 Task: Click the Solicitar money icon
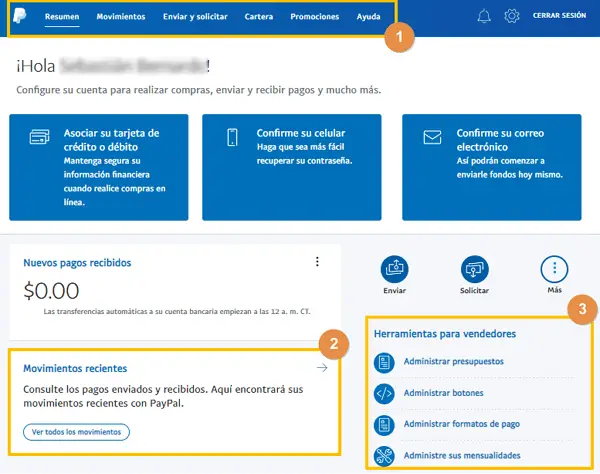(x=474, y=269)
